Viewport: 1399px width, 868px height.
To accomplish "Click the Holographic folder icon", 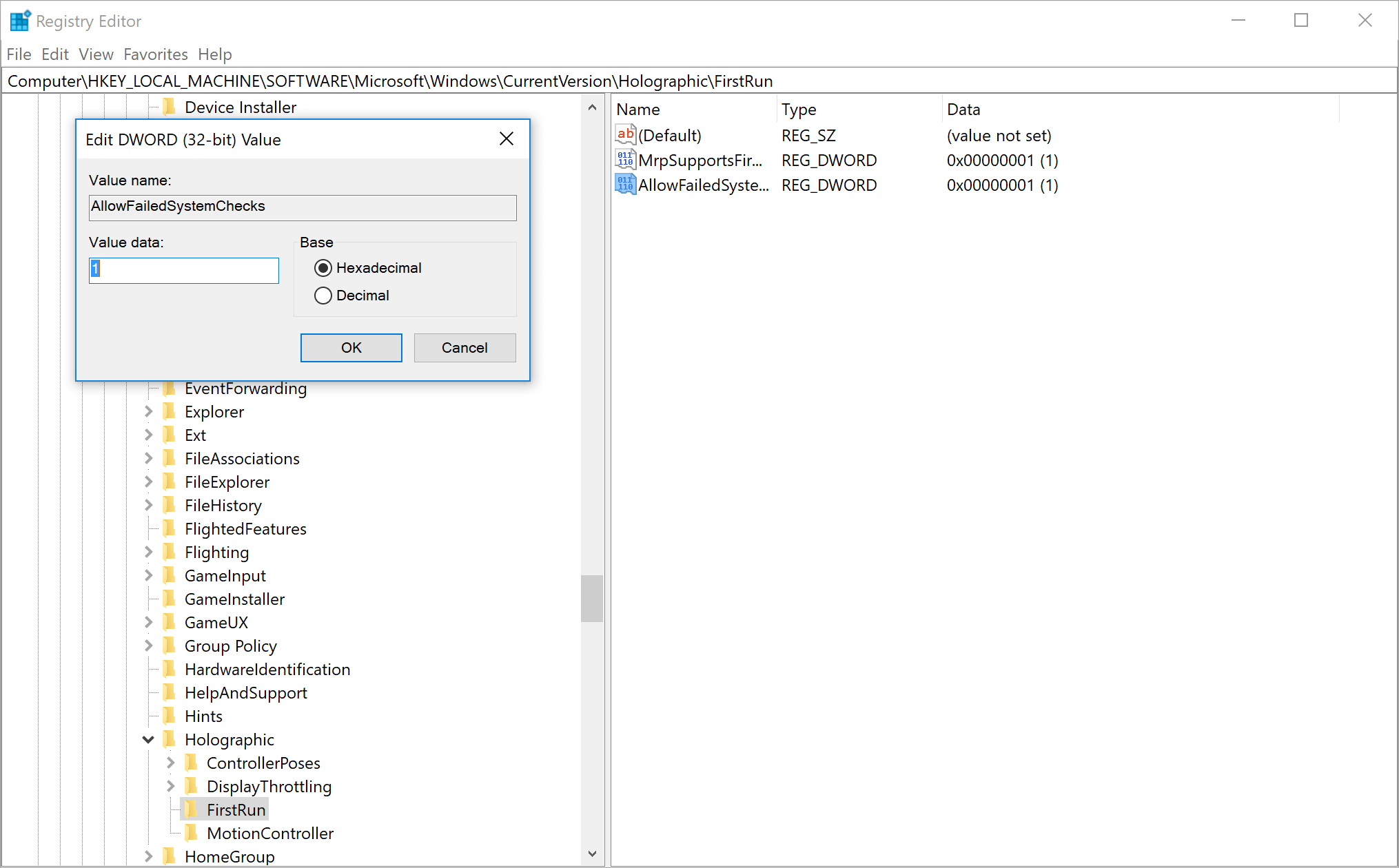I will pos(170,739).
